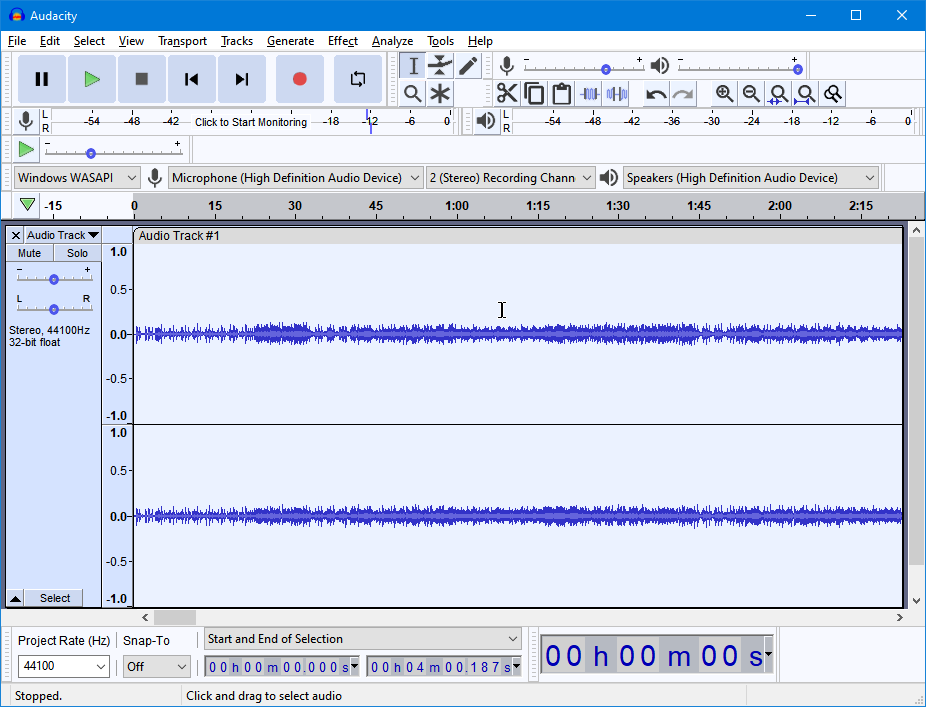Click Trim audio outside selection icon
Screen dimensions: 926x707
click(589, 94)
